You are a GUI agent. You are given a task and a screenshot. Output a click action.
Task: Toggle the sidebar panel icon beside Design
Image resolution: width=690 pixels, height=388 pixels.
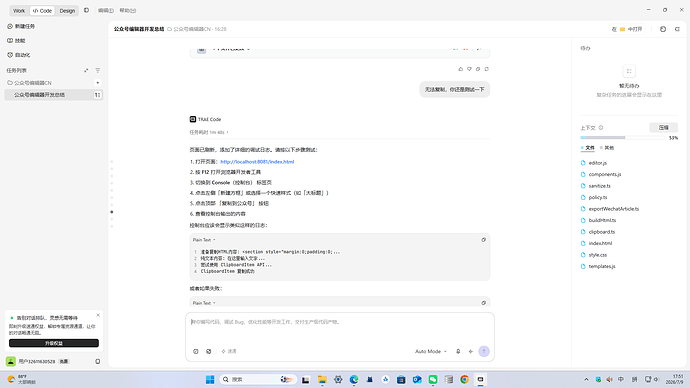[x=86, y=10]
